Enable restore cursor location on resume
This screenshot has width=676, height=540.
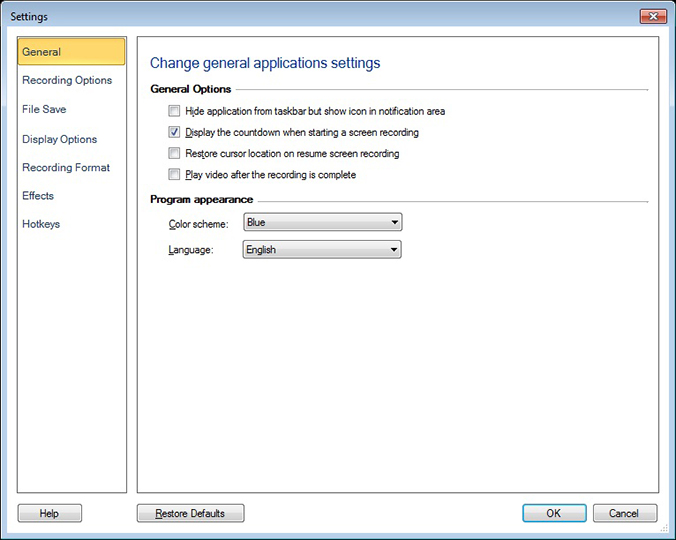[175, 154]
